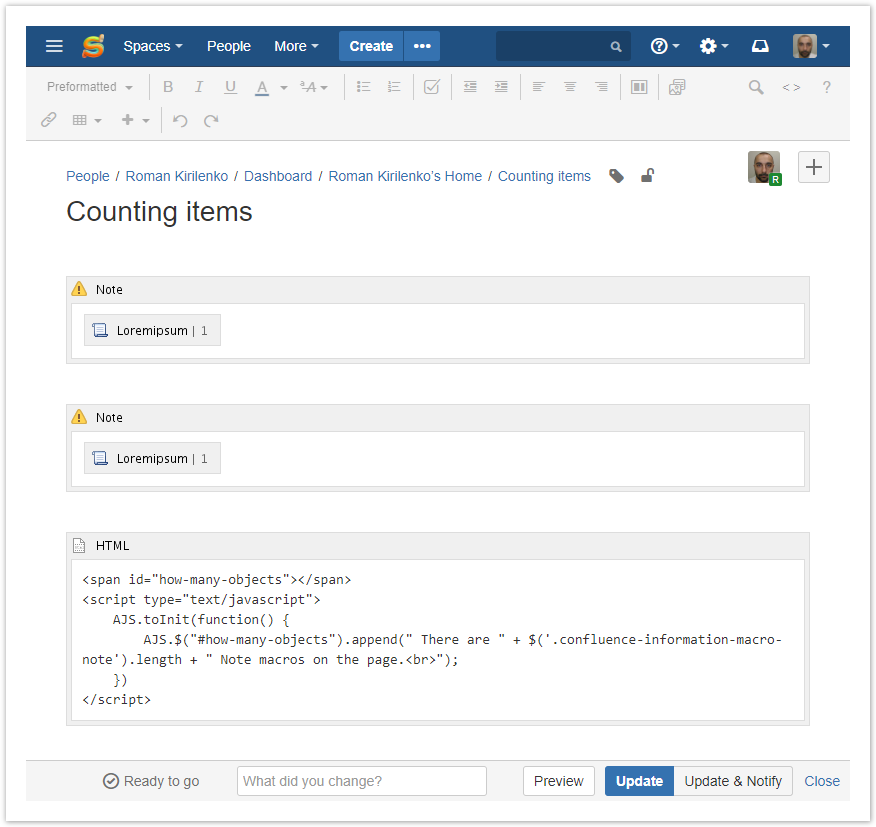Click the insert files and images icon

point(677,87)
